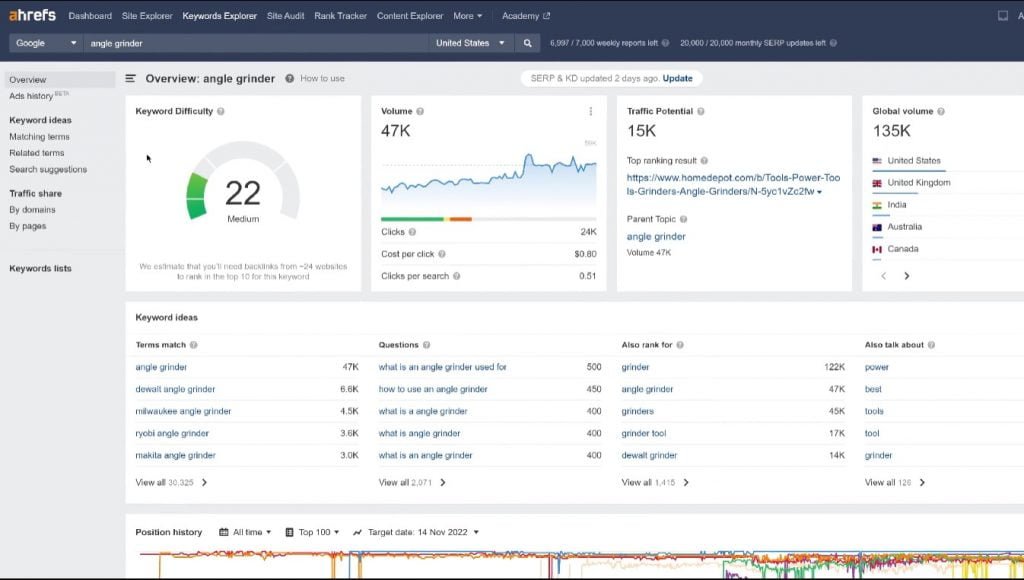View all 2,071 questions
The width and height of the screenshot is (1024, 580).
(x=412, y=483)
